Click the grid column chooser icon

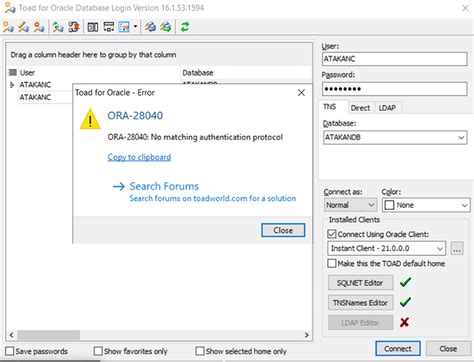point(13,72)
